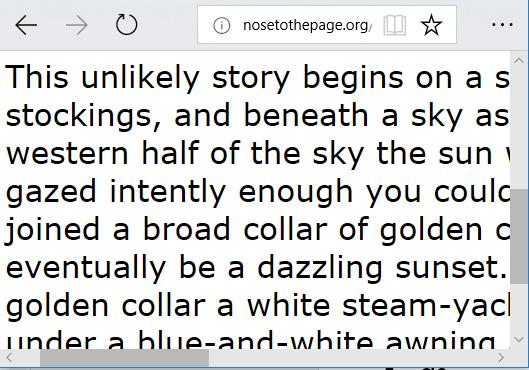This screenshot has height=370, width=529.
Task: Click vertical scrollbar track above the thumb
Action: [519, 128]
